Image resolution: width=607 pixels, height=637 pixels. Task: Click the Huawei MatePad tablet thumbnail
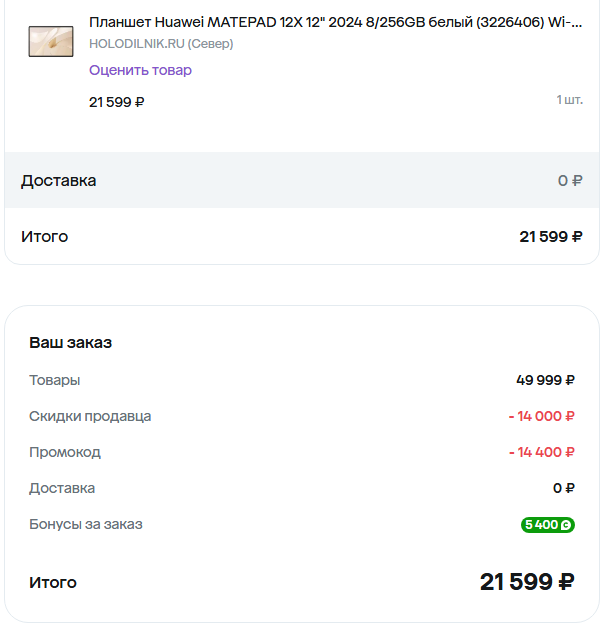(x=50, y=41)
